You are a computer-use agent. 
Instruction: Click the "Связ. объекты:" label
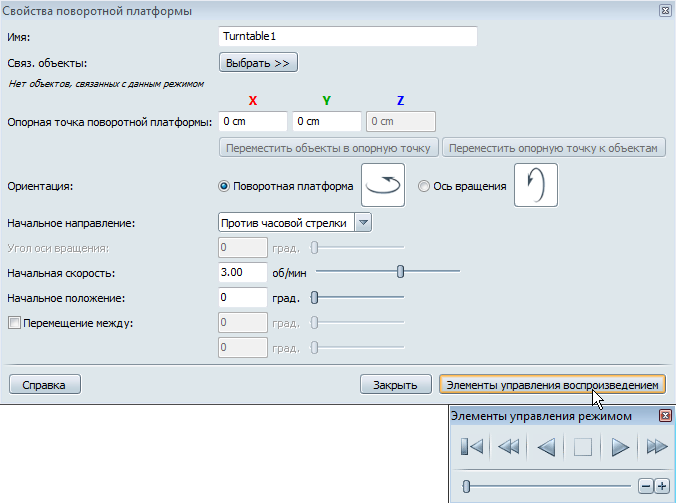pos(47,63)
